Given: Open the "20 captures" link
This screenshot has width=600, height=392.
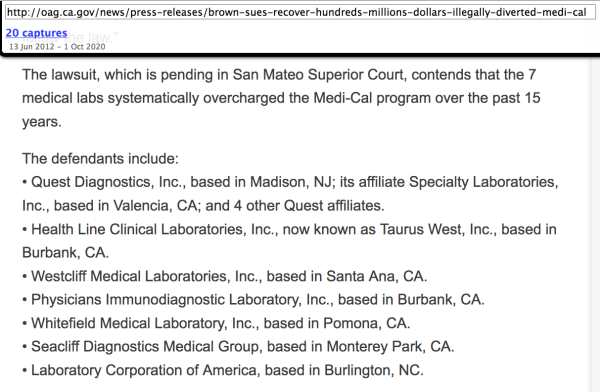Looking at the screenshot, I should point(36,33).
